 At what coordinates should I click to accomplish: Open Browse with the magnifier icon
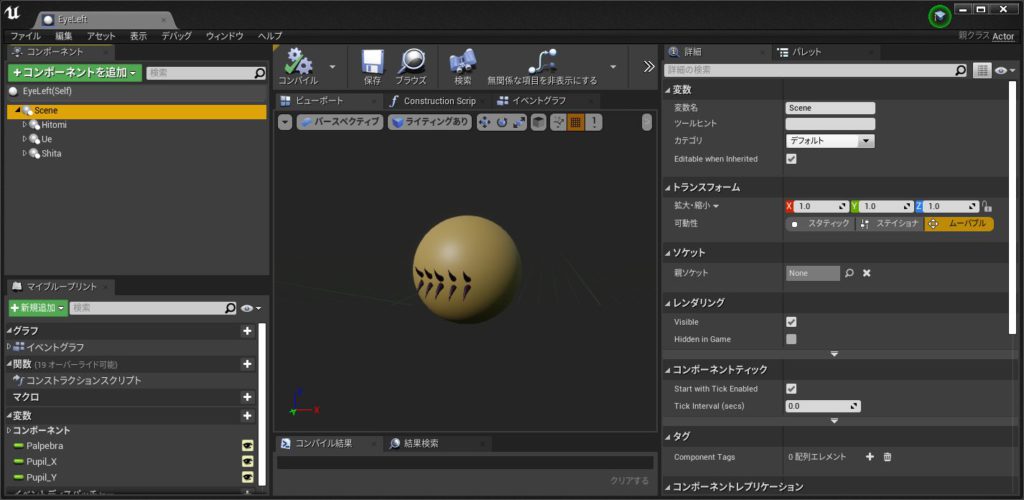[411, 62]
